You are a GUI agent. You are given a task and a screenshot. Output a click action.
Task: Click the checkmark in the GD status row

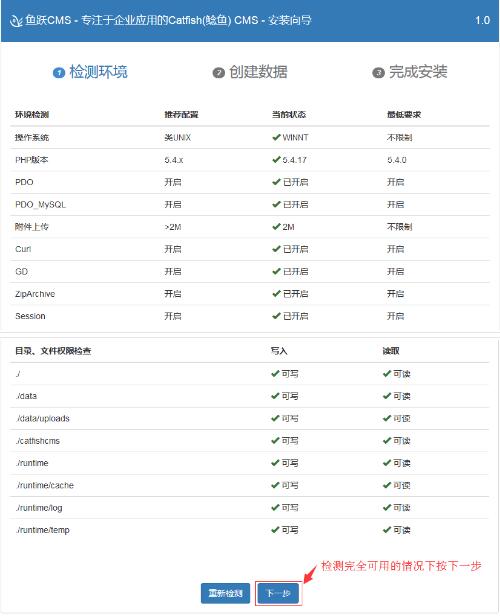276,271
